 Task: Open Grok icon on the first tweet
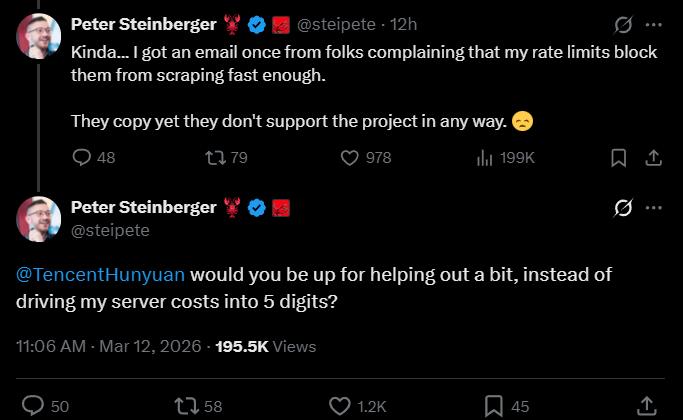pyautogui.click(x=623, y=24)
